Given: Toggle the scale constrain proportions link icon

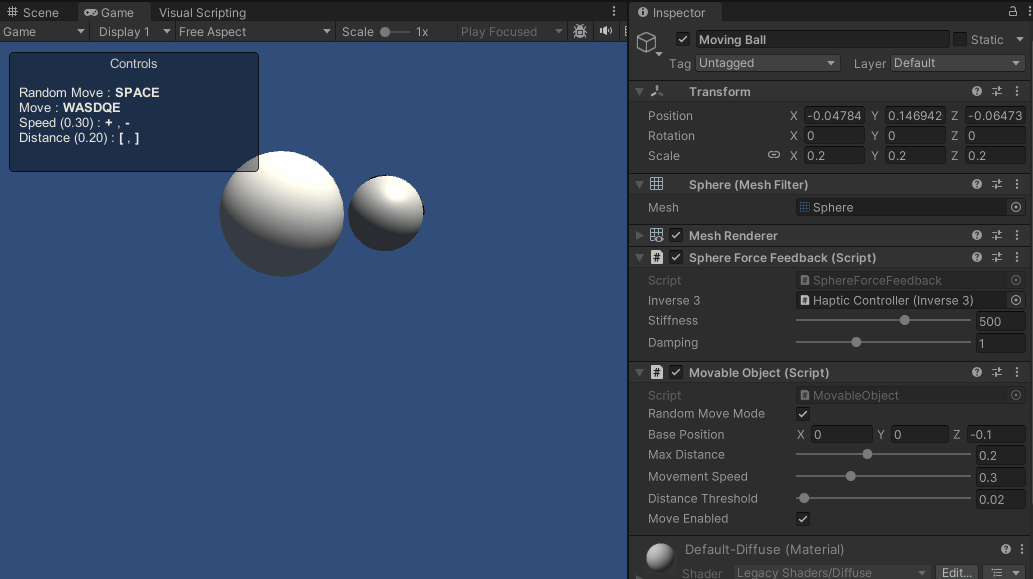Looking at the screenshot, I should coord(775,156).
